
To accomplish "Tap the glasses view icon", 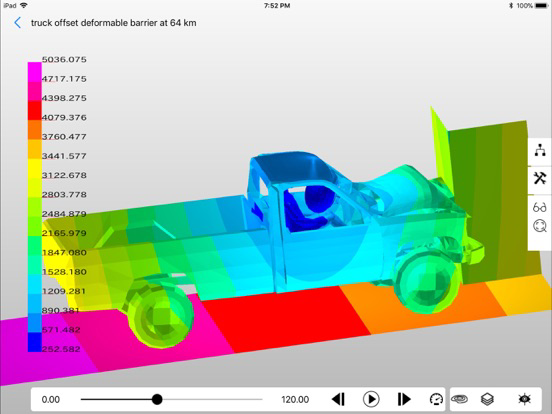I will pyautogui.click(x=539, y=207).
